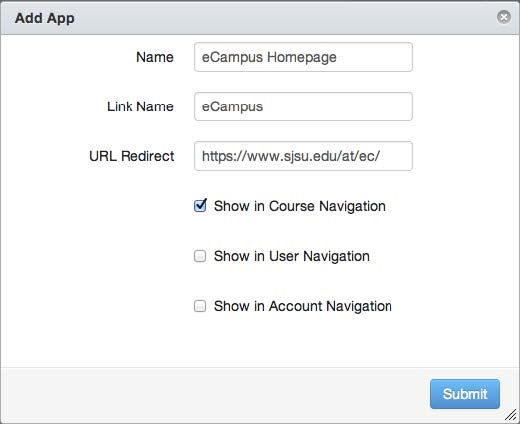Click the 'Name' field label

[x=155, y=57]
